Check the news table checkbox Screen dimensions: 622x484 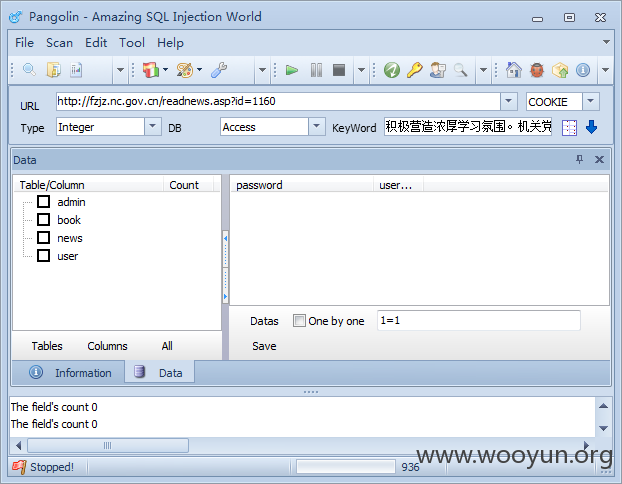coord(44,238)
